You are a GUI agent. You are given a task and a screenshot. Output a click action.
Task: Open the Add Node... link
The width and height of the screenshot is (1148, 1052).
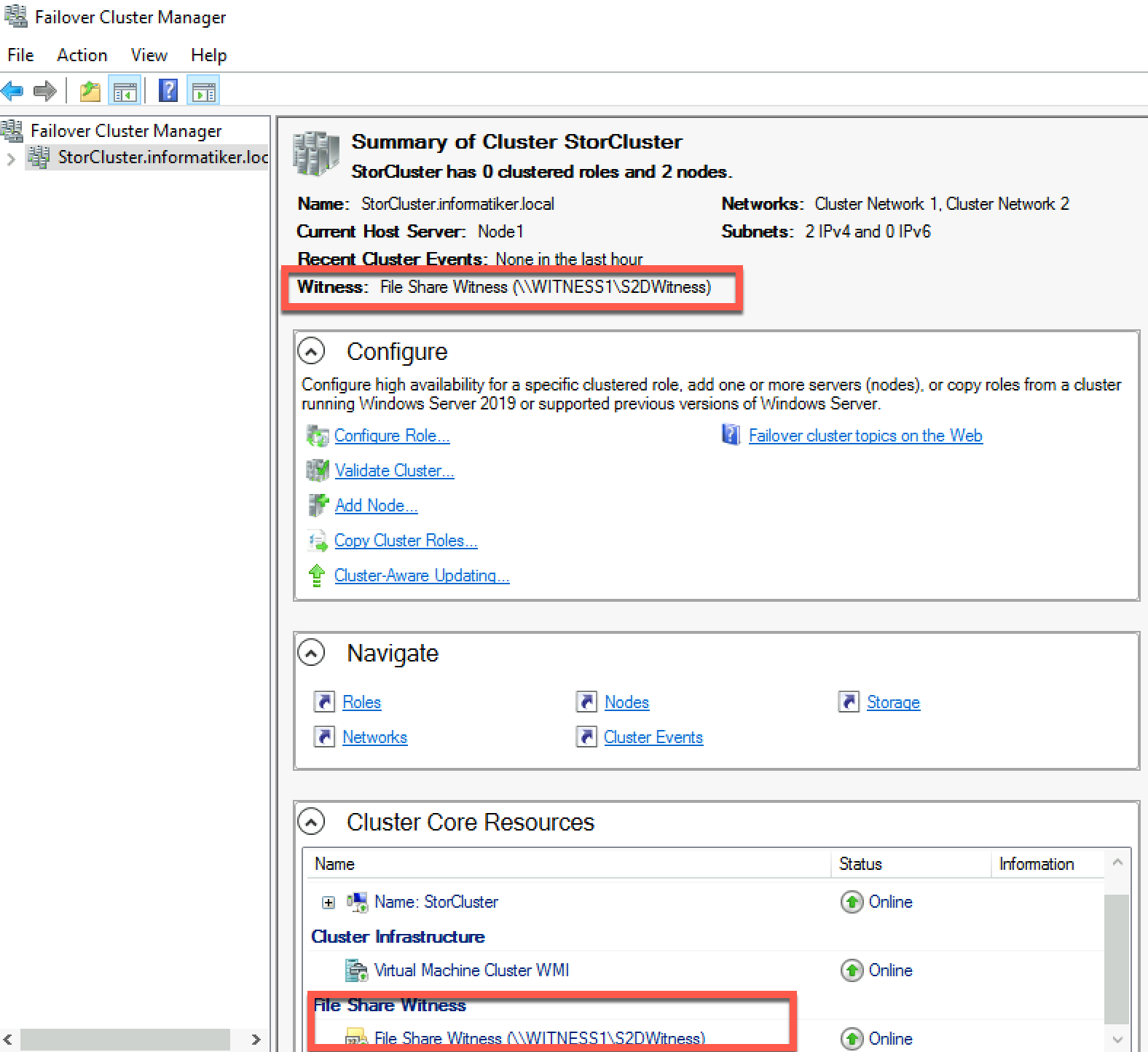pos(376,506)
